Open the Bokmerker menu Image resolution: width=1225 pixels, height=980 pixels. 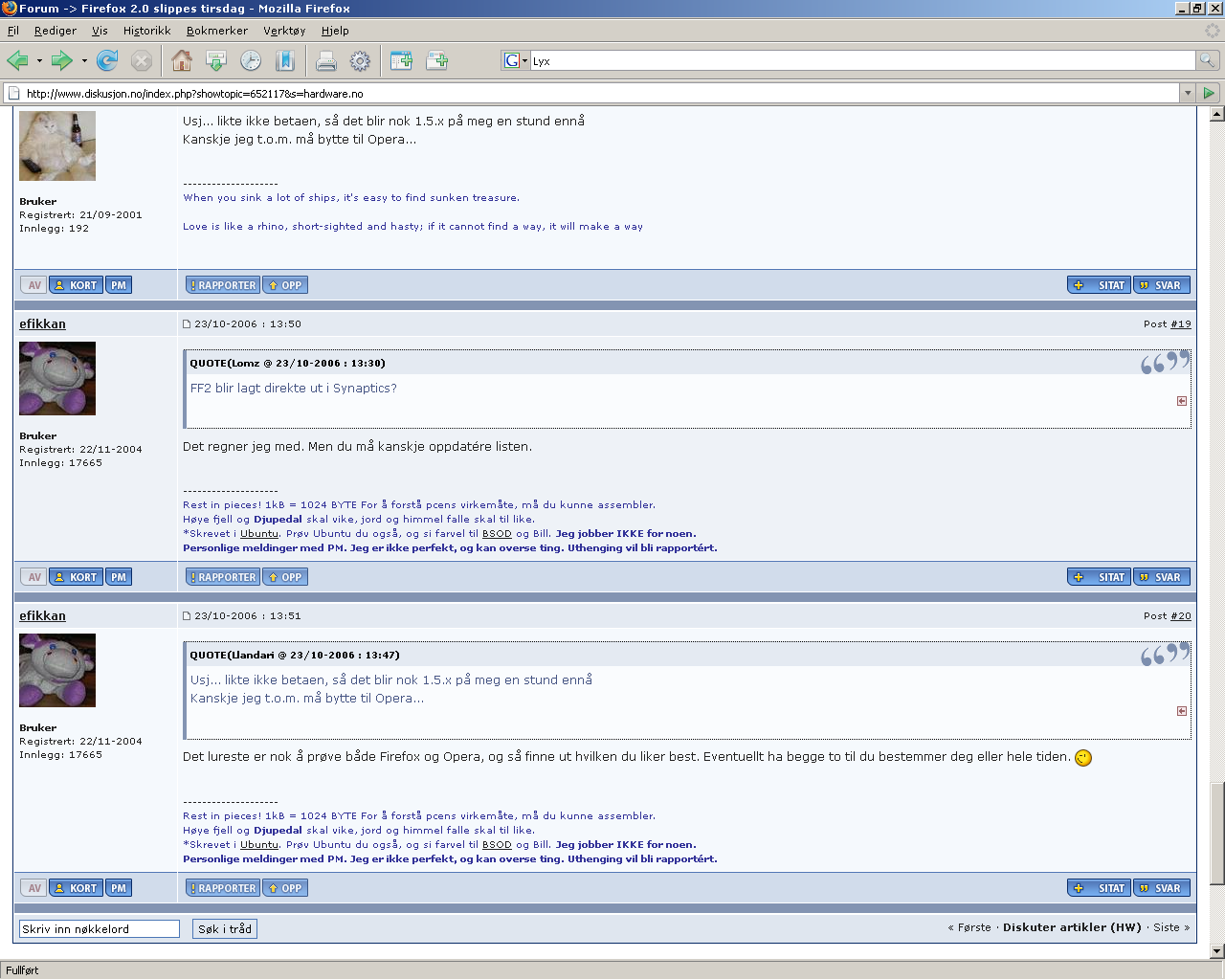point(217,31)
